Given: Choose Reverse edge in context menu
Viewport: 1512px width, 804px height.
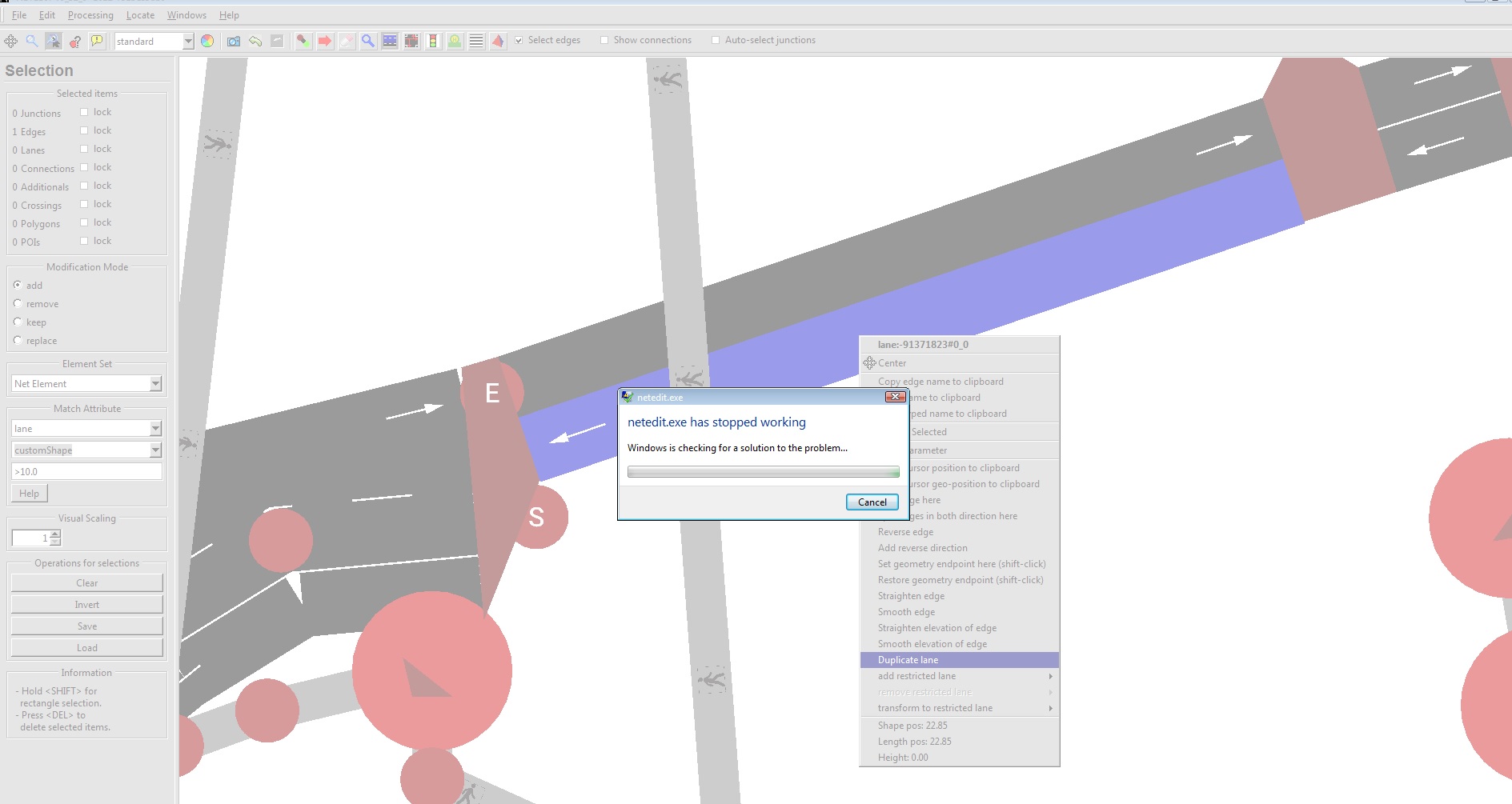Looking at the screenshot, I should point(960,532).
